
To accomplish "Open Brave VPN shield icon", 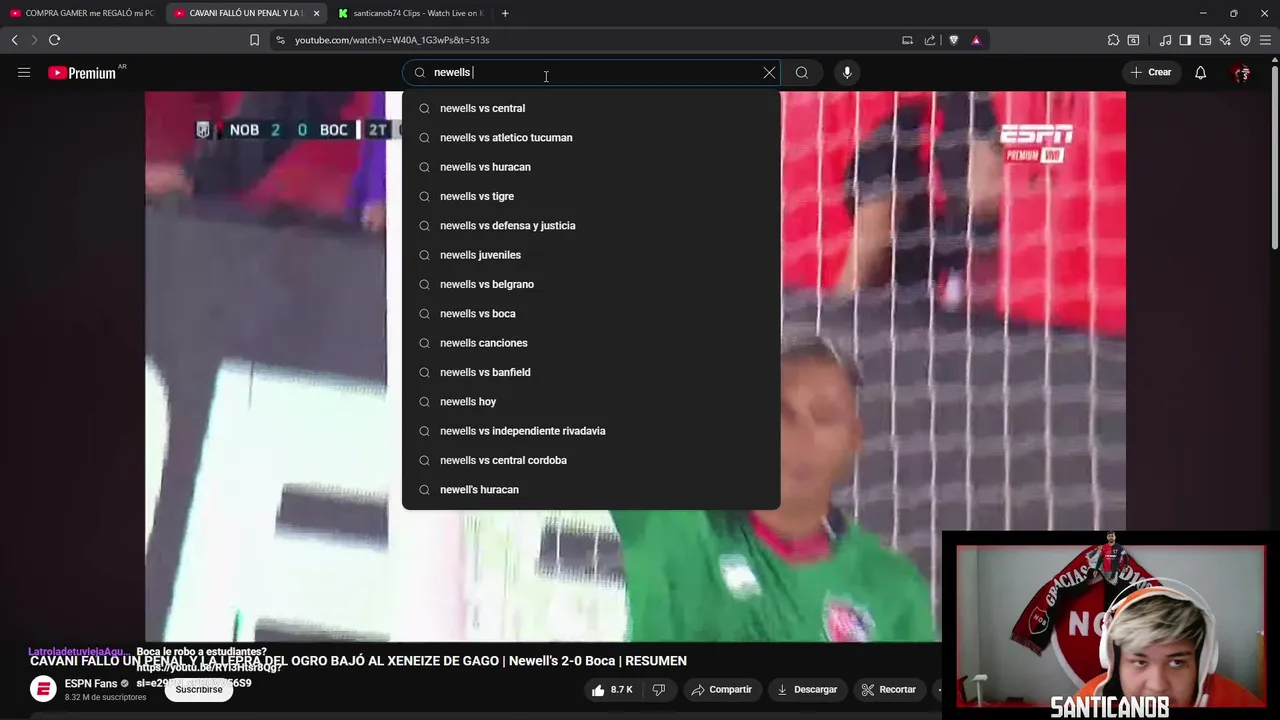I will click(1245, 40).
